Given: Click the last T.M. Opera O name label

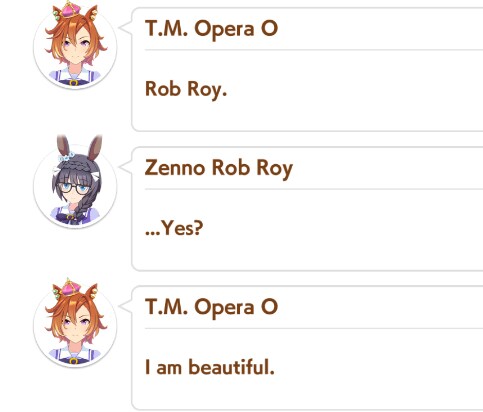Looking at the screenshot, I should pos(211,307).
